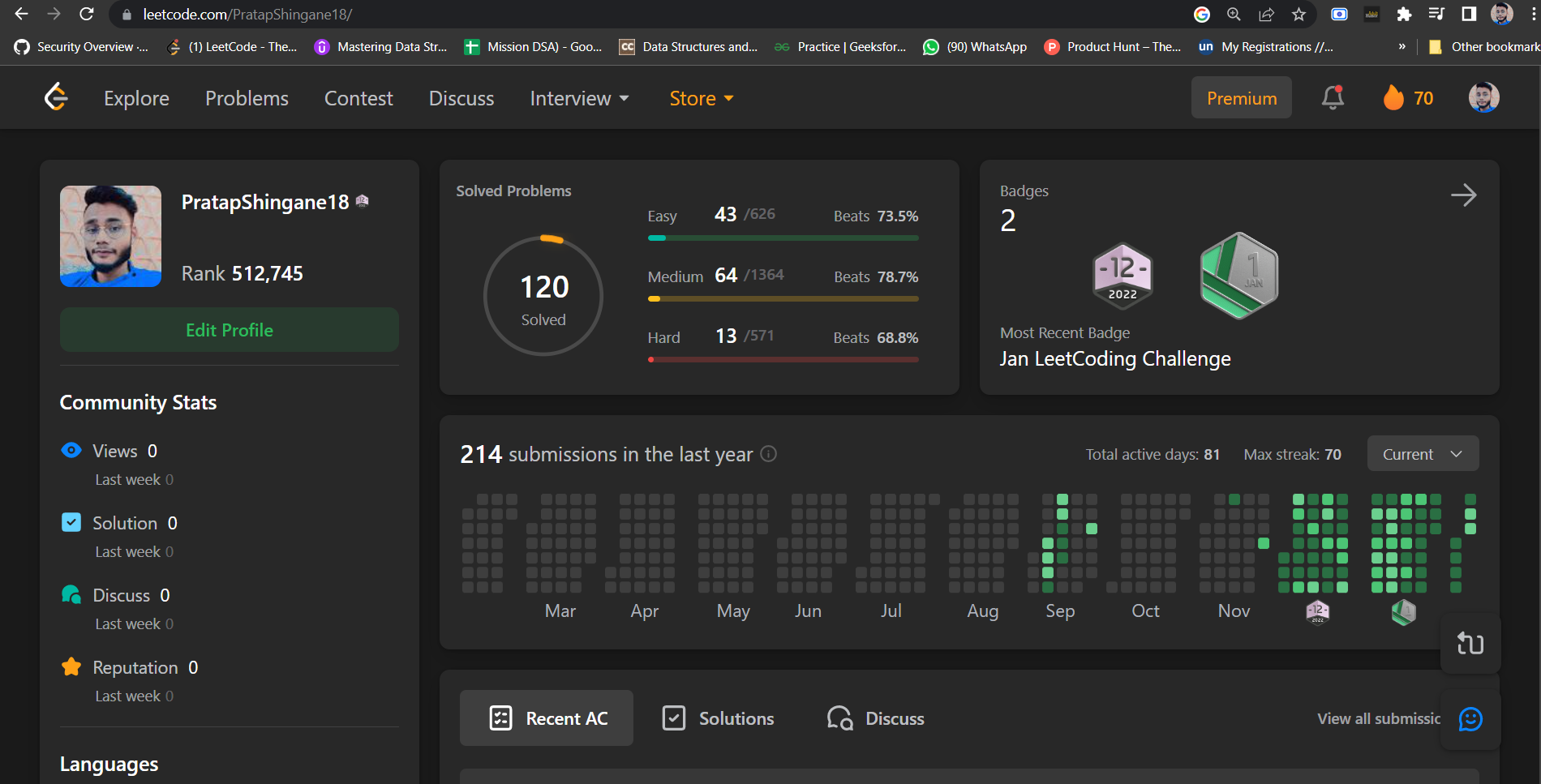Viewport: 1541px width, 784px height.
Task: Open the browser extensions puzzle icon
Action: (x=1404, y=14)
